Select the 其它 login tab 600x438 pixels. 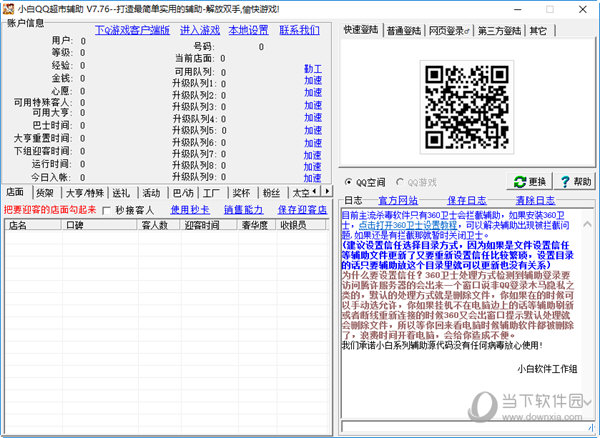[538, 31]
